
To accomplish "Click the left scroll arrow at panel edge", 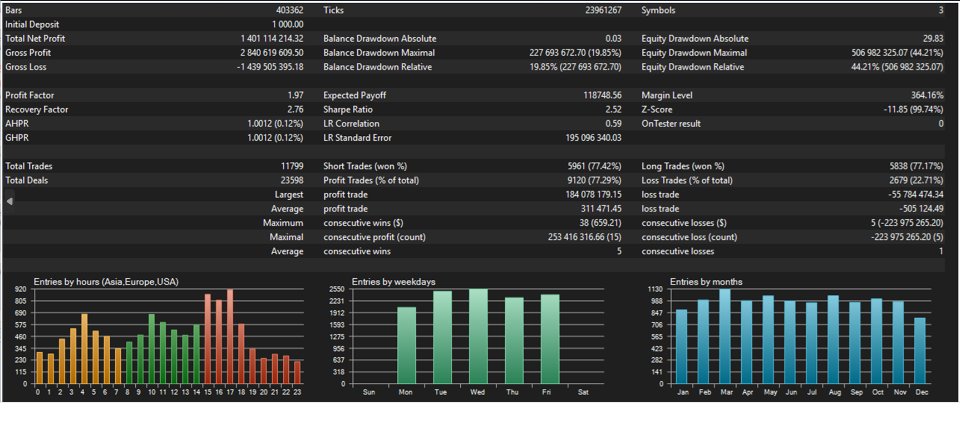I will coord(10,201).
